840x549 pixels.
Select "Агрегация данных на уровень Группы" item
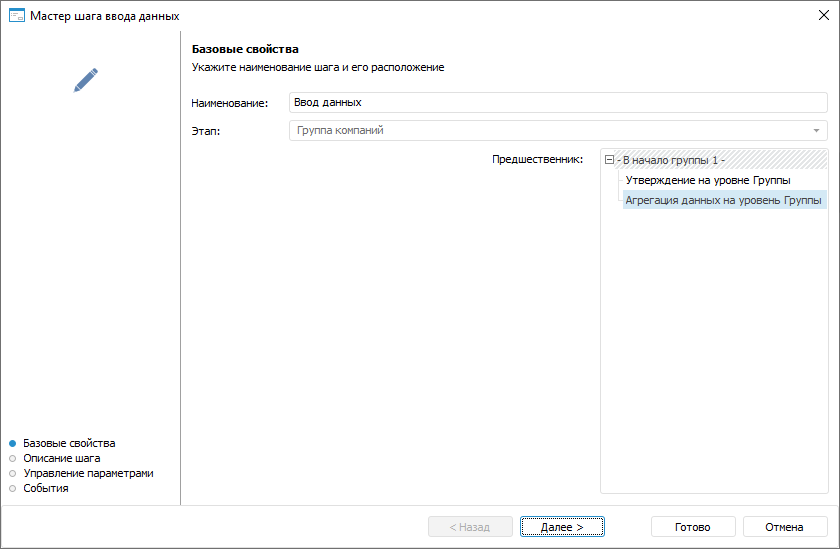coord(723,200)
